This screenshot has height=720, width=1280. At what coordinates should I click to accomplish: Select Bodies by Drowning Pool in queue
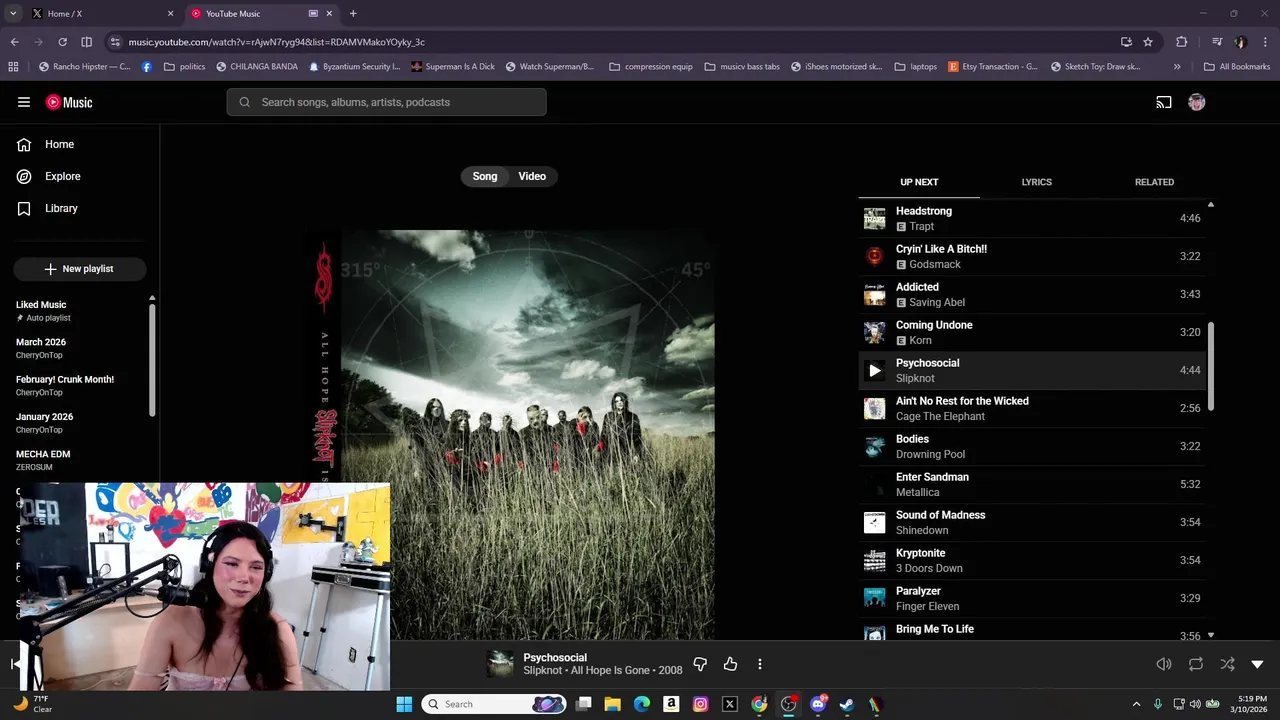tap(1032, 446)
